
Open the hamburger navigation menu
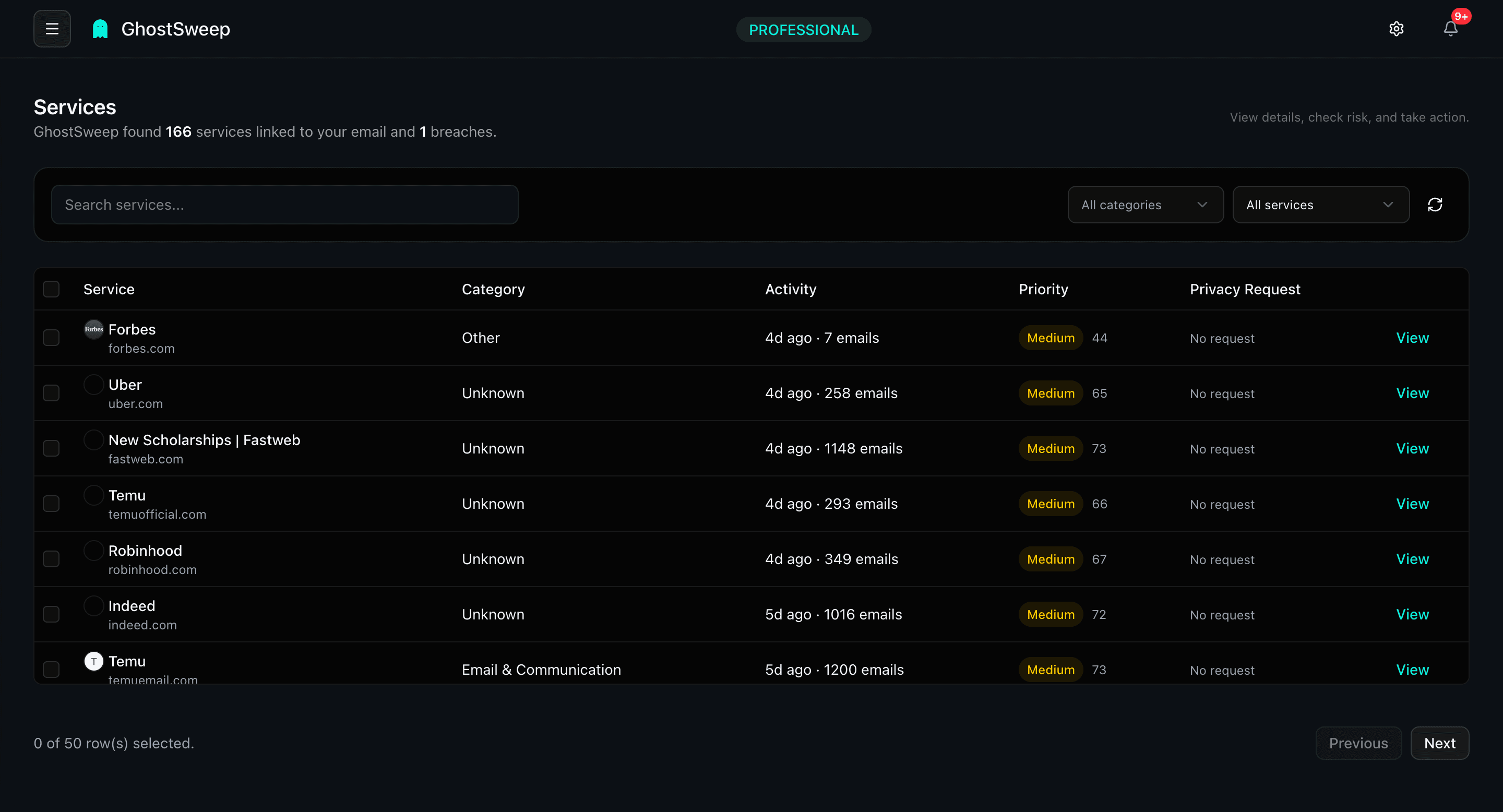51,28
